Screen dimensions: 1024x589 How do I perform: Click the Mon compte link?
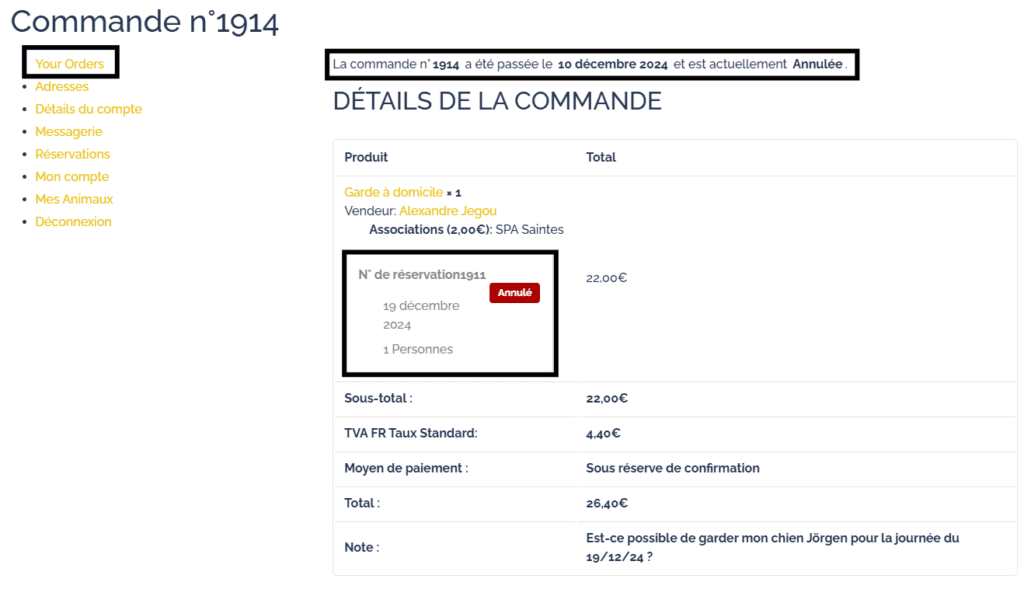[x=72, y=177]
